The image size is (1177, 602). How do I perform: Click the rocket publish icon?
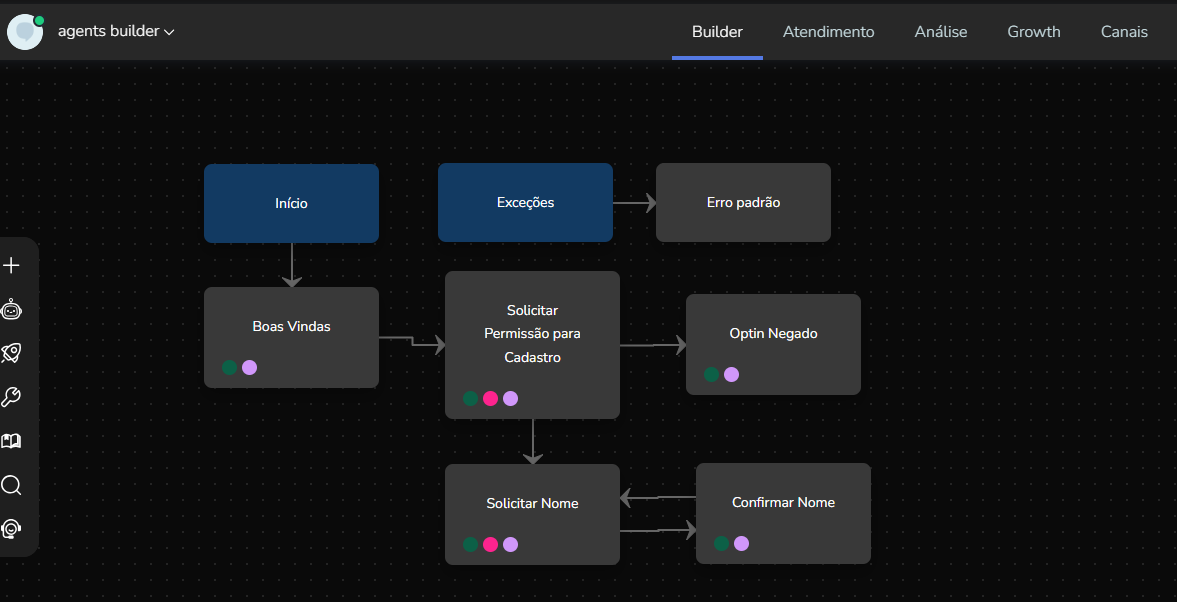click(12, 353)
